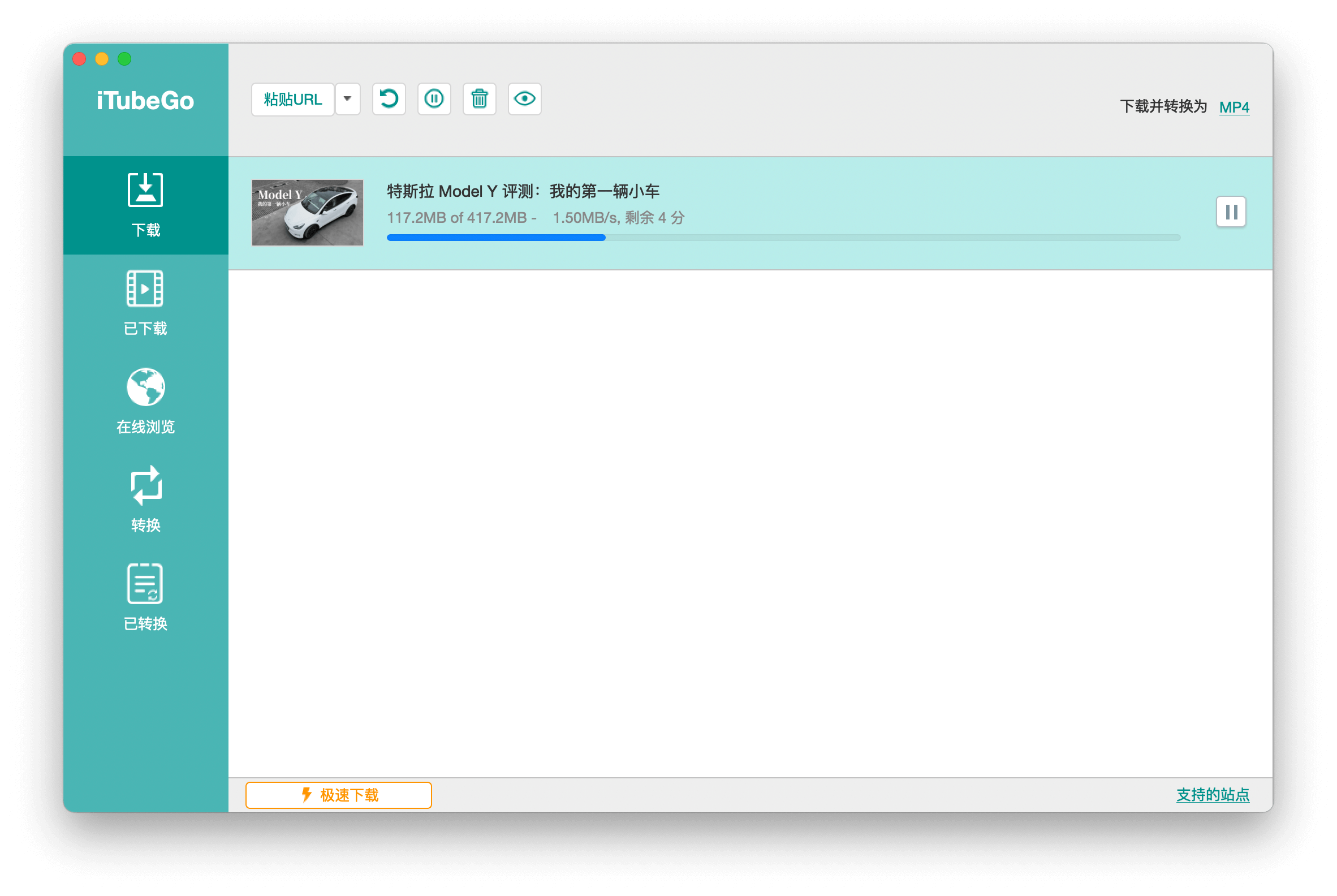The width and height of the screenshot is (1337, 896).
Task: Click the red close window button
Action: coord(79,59)
